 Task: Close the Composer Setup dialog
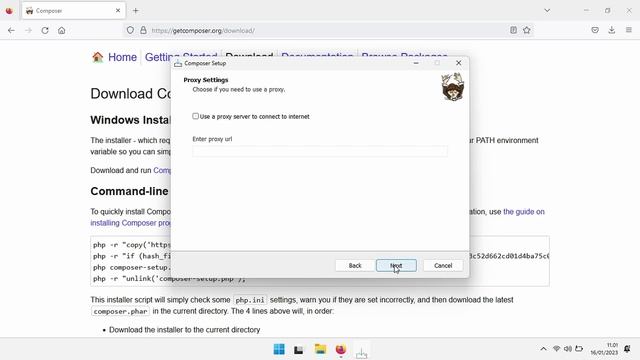click(x=458, y=63)
